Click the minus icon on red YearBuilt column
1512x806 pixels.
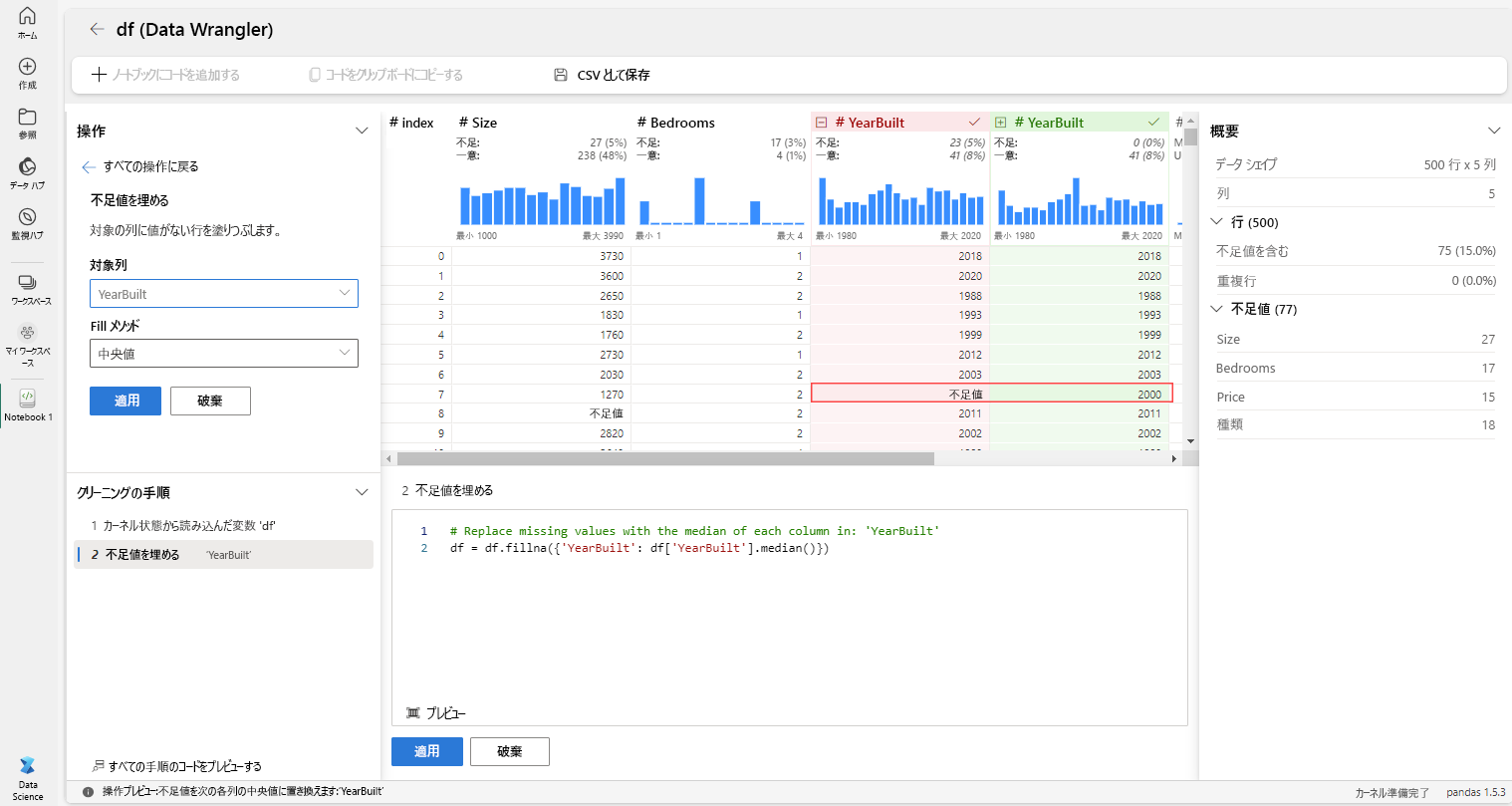point(822,123)
